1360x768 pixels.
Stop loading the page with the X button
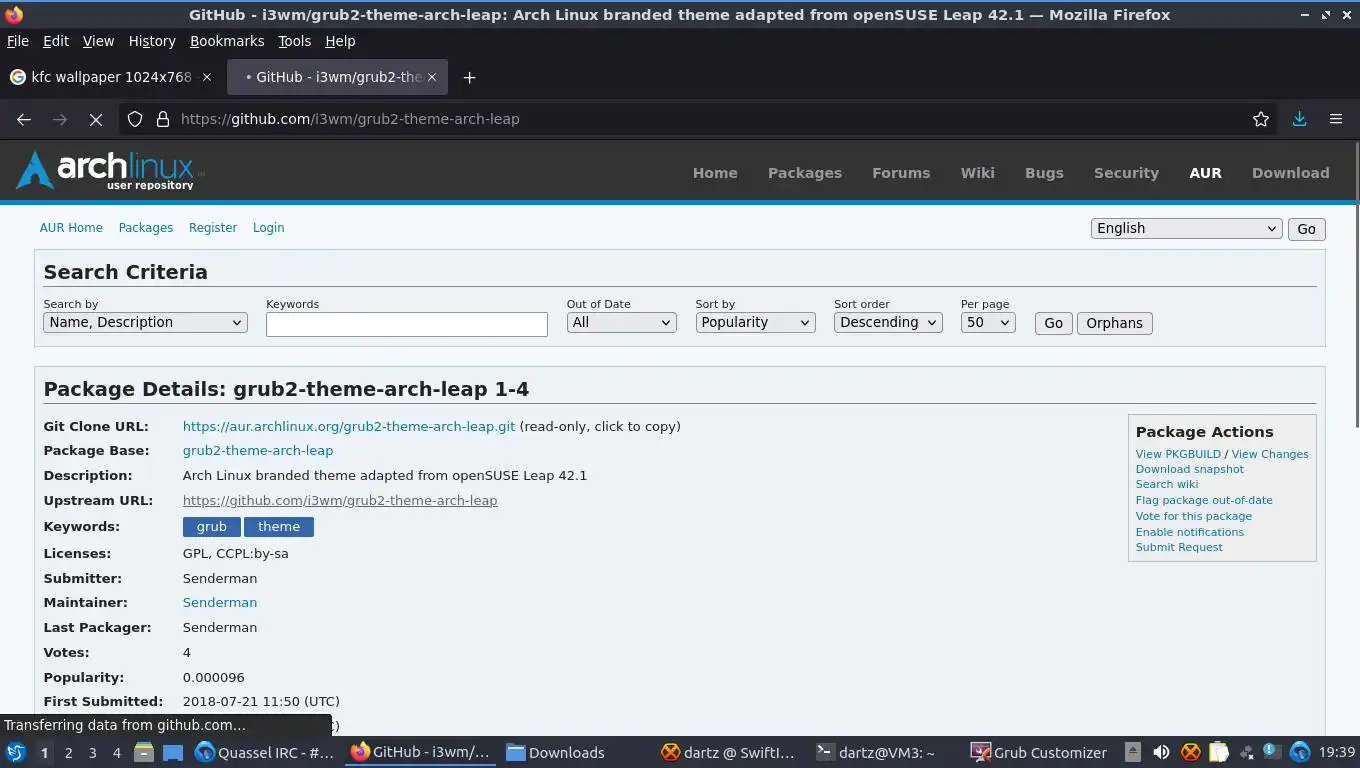point(96,119)
